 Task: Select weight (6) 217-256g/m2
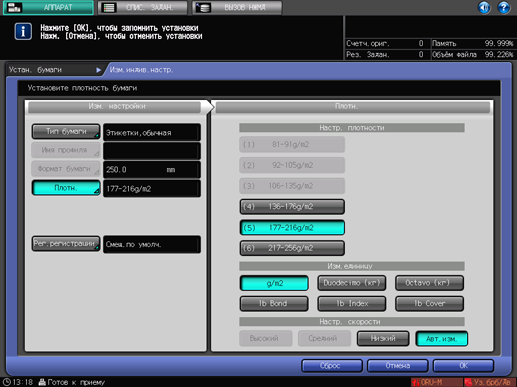click(x=292, y=248)
